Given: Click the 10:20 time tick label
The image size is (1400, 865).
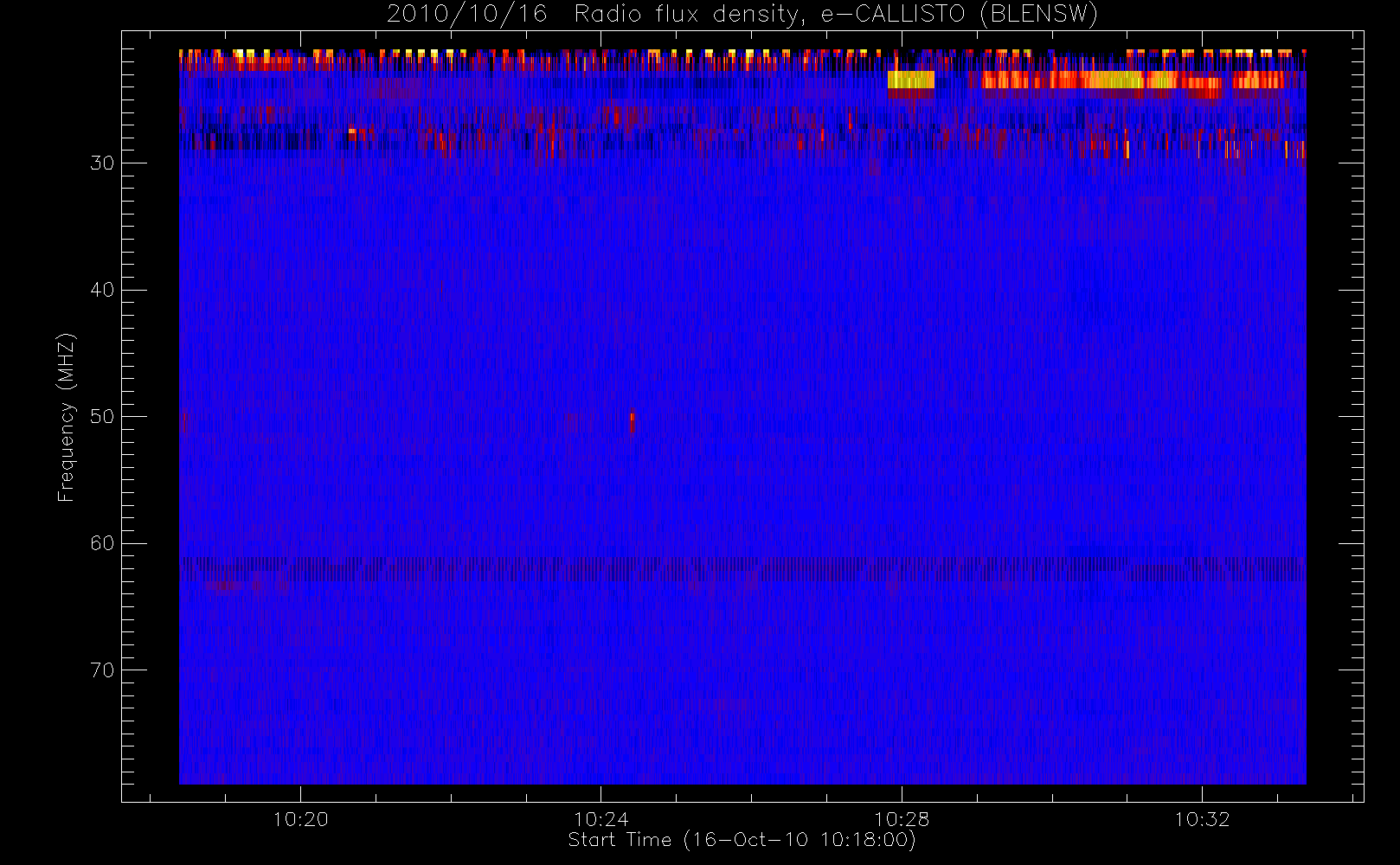Looking at the screenshot, I should click(x=300, y=819).
